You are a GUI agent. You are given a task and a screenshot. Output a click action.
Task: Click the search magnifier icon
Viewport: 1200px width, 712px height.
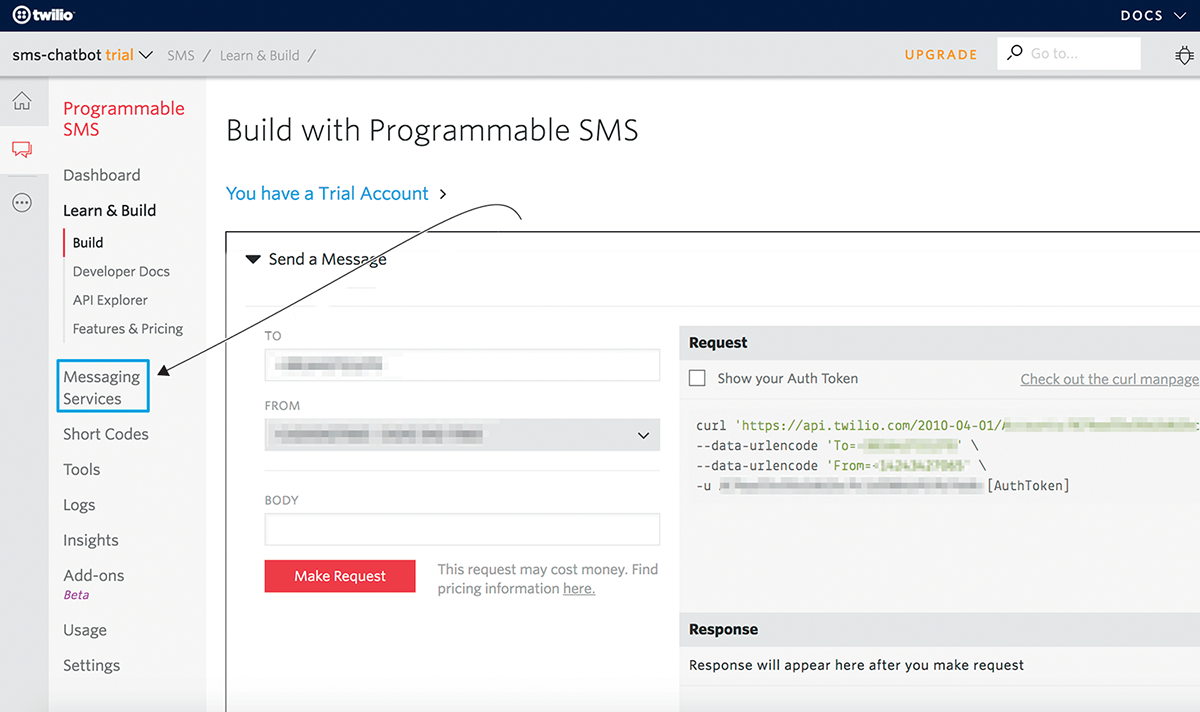1015,53
